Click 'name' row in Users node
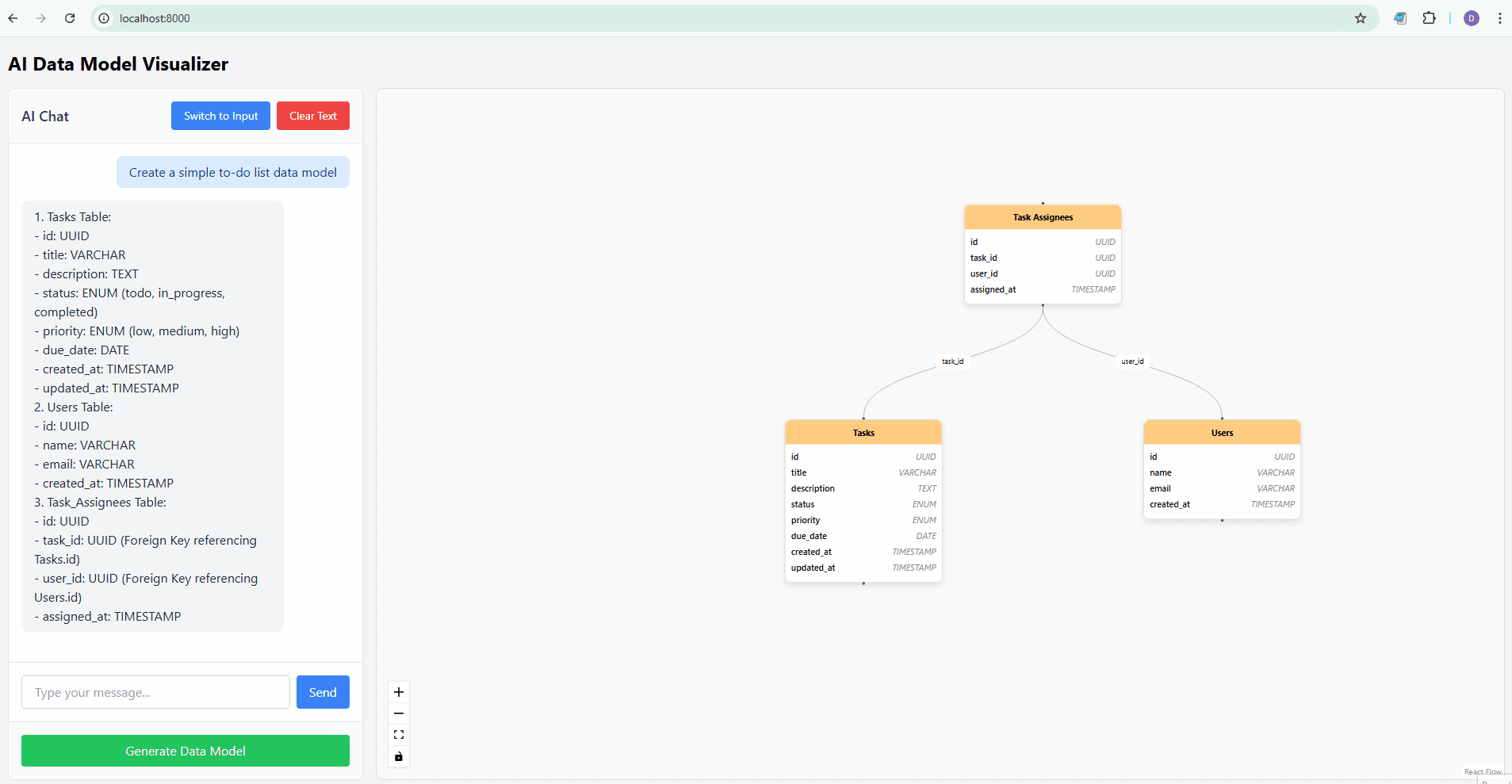Image resolution: width=1512 pixels, height=784 pixels. (1222, 472)
